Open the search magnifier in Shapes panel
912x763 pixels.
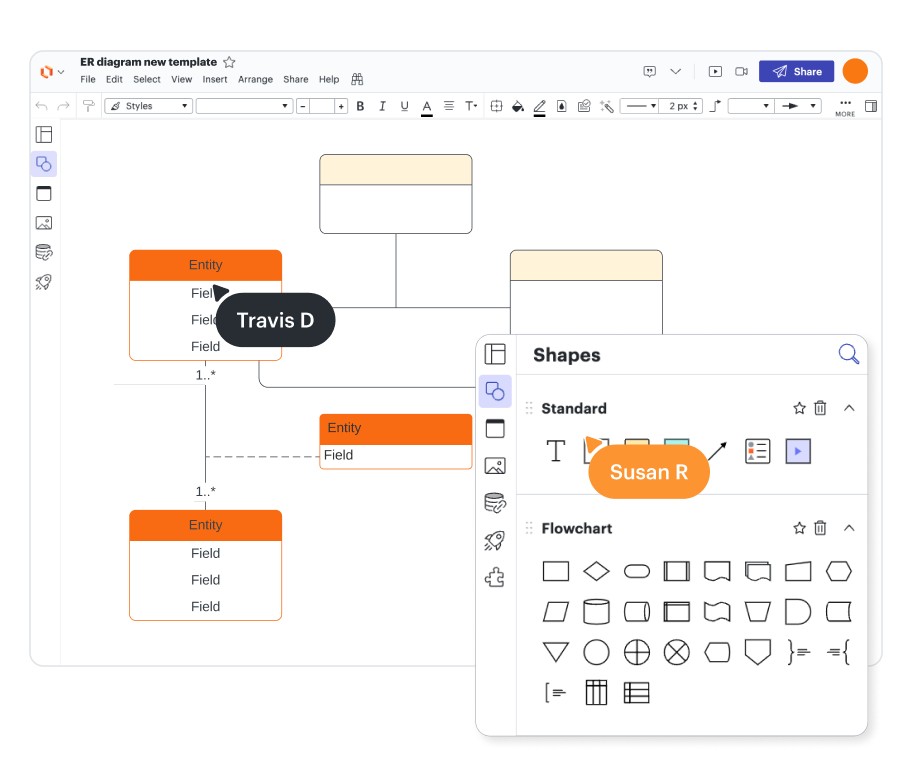[x=848, y=354]
